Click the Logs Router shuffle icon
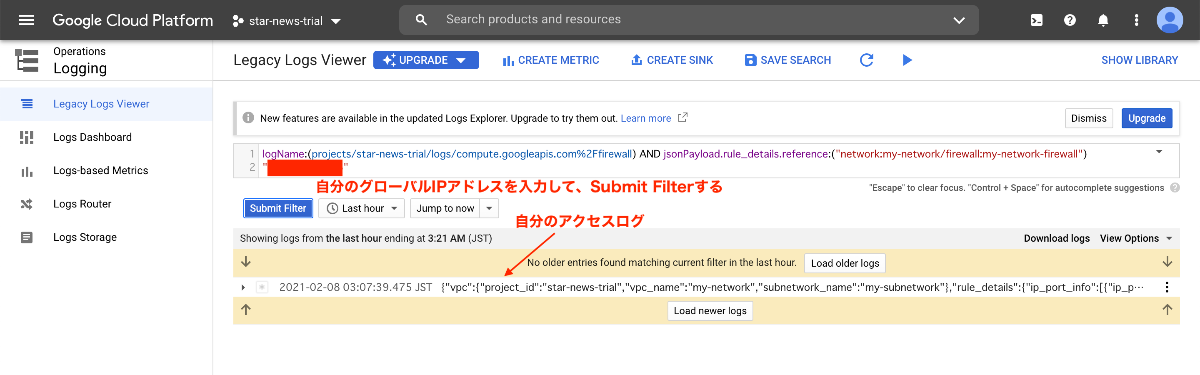This screenshot has width=1200, height=375. 27,204
